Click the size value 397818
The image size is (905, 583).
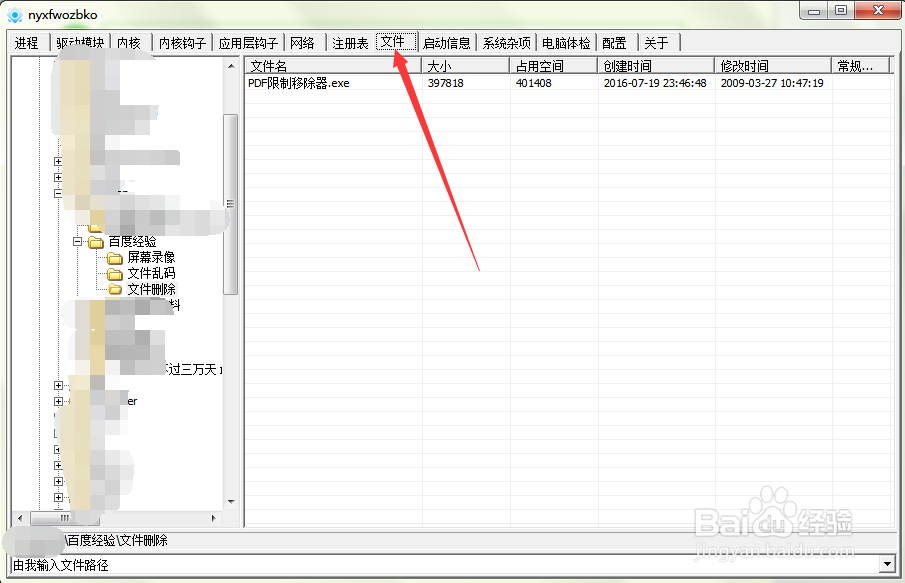coord(446,83)
